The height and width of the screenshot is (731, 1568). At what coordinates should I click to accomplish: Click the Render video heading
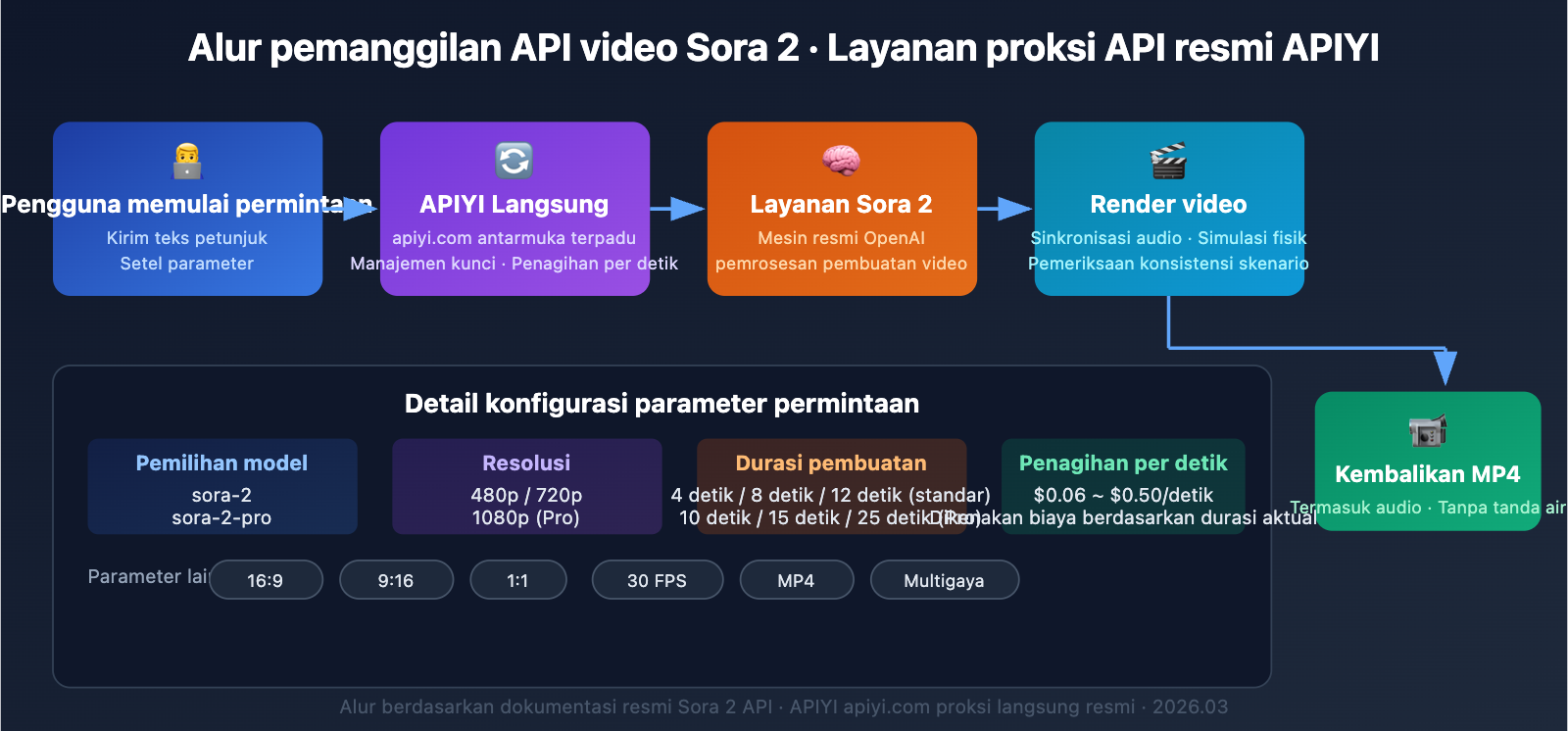click(1168, 204)
